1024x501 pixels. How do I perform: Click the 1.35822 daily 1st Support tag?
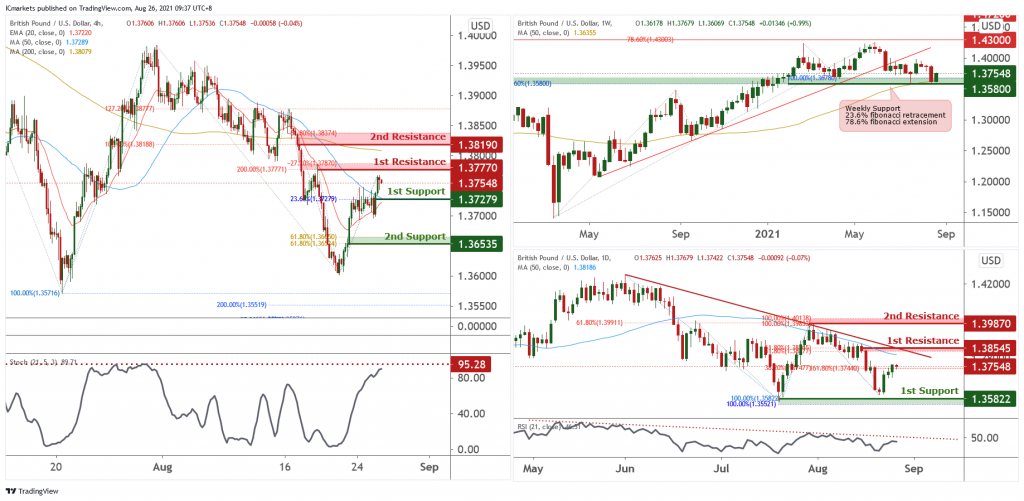[x=990, y=398]
